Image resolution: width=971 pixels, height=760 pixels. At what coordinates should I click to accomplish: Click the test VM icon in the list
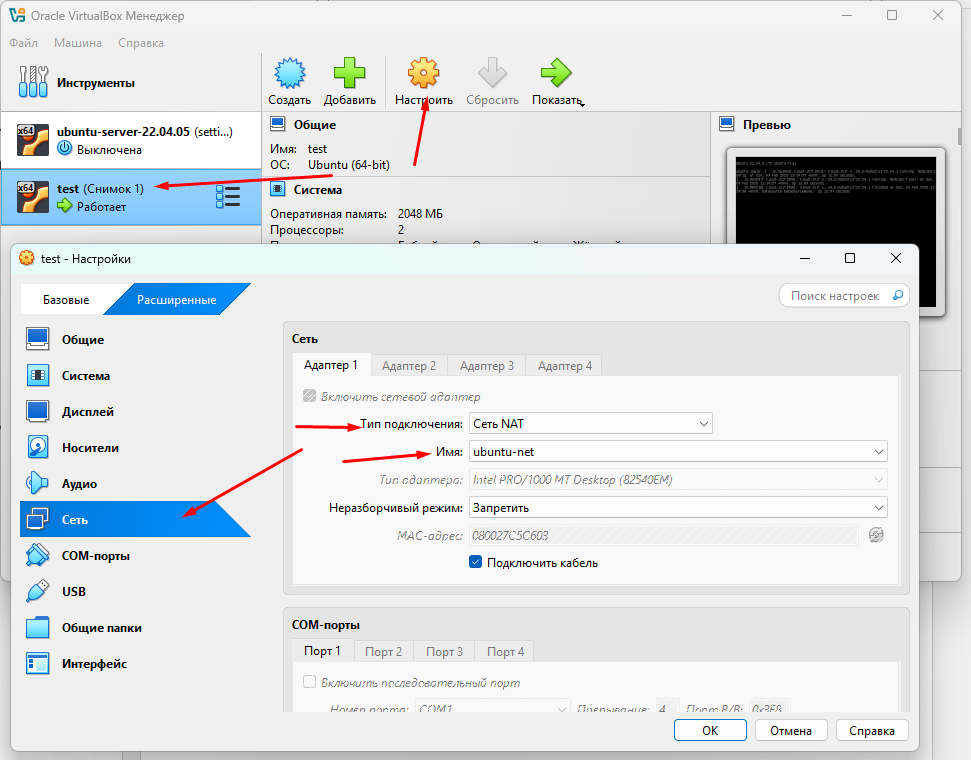tap(33, 197)
